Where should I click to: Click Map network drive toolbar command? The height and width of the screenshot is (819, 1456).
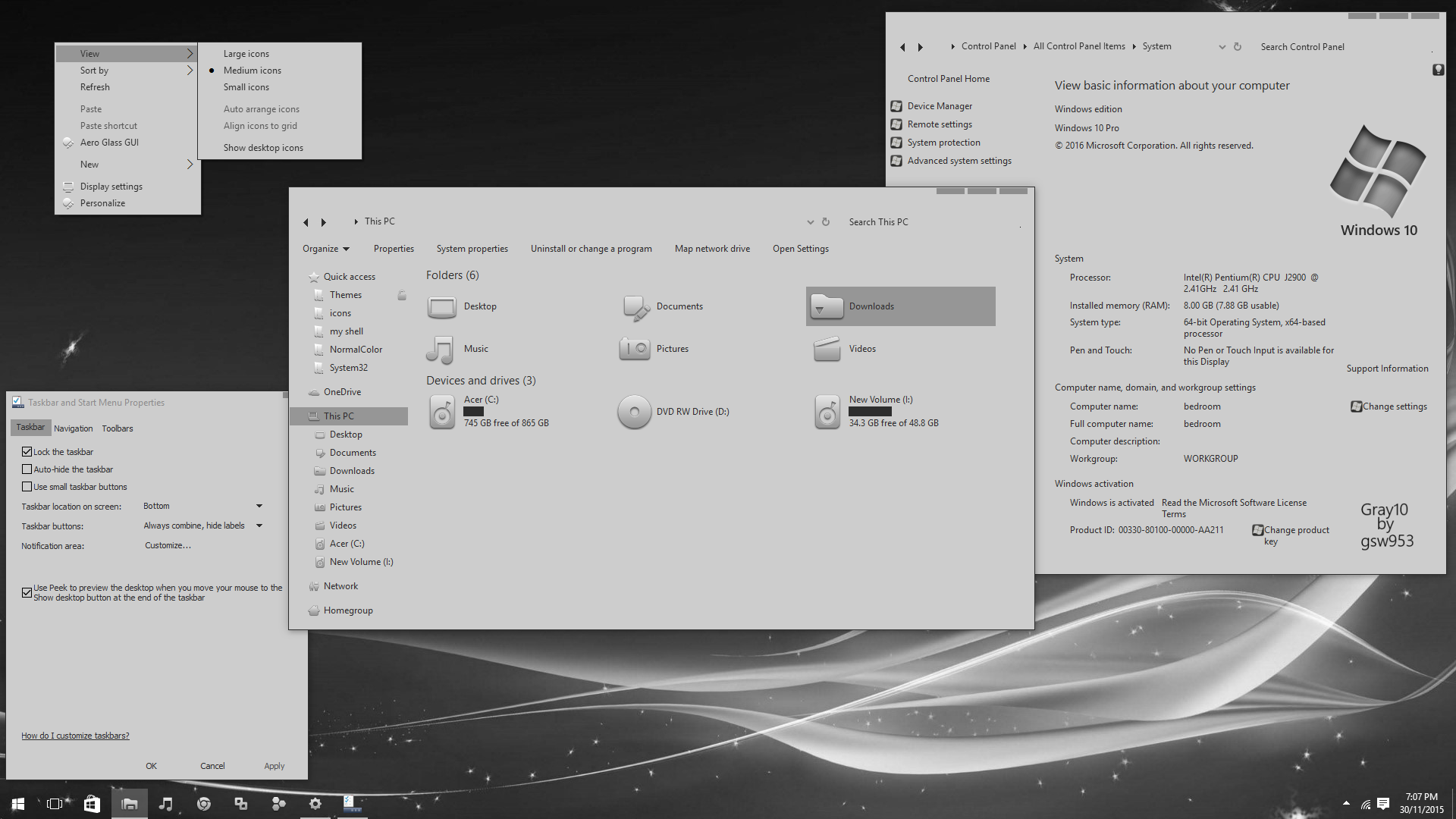pos(712,249)
